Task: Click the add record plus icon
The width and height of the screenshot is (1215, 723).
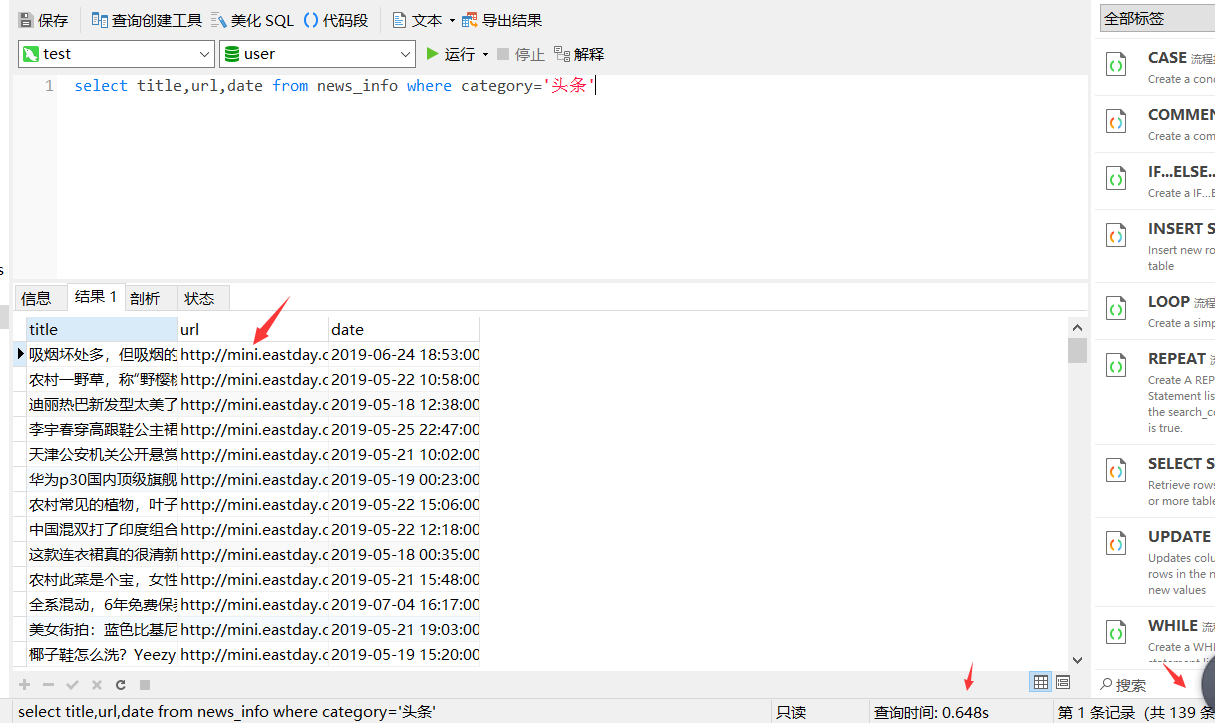Action: 25,685
